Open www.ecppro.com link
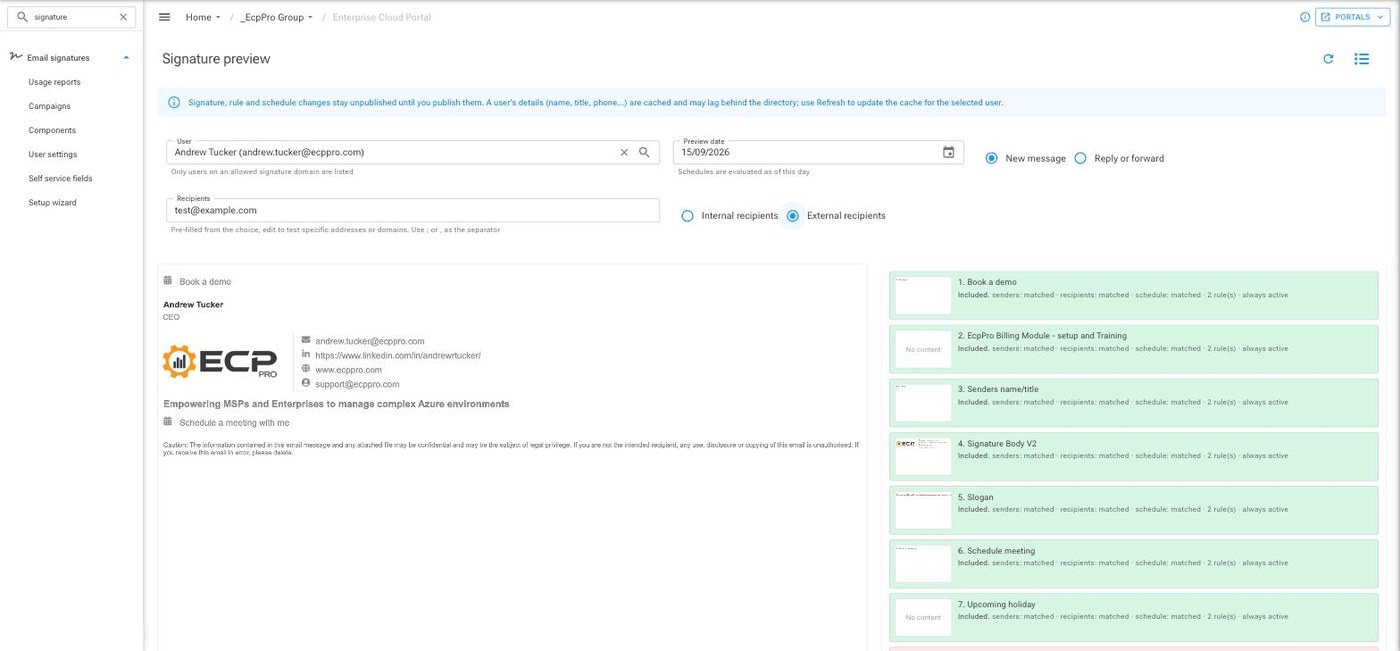Viewport: 1400px width, 651px height. point(348,370)
